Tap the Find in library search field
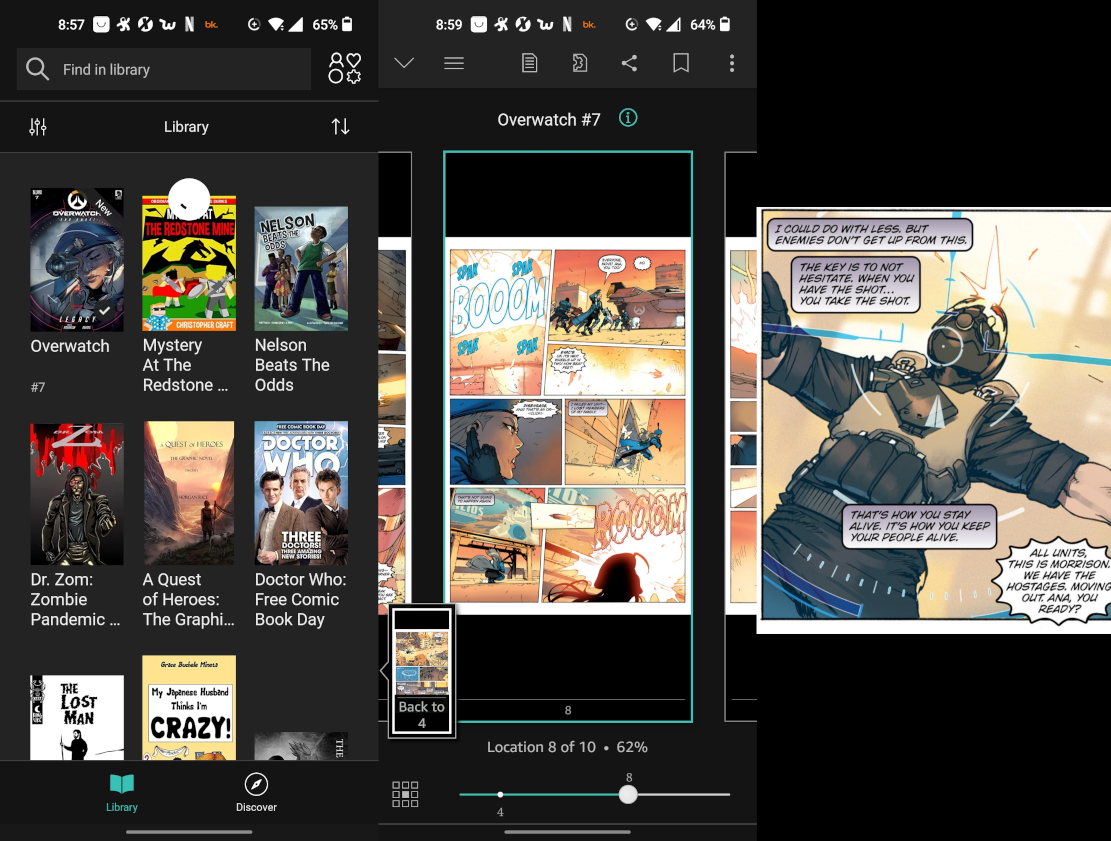The height and width of the screenshot is (841, 1111). [163, 69]
